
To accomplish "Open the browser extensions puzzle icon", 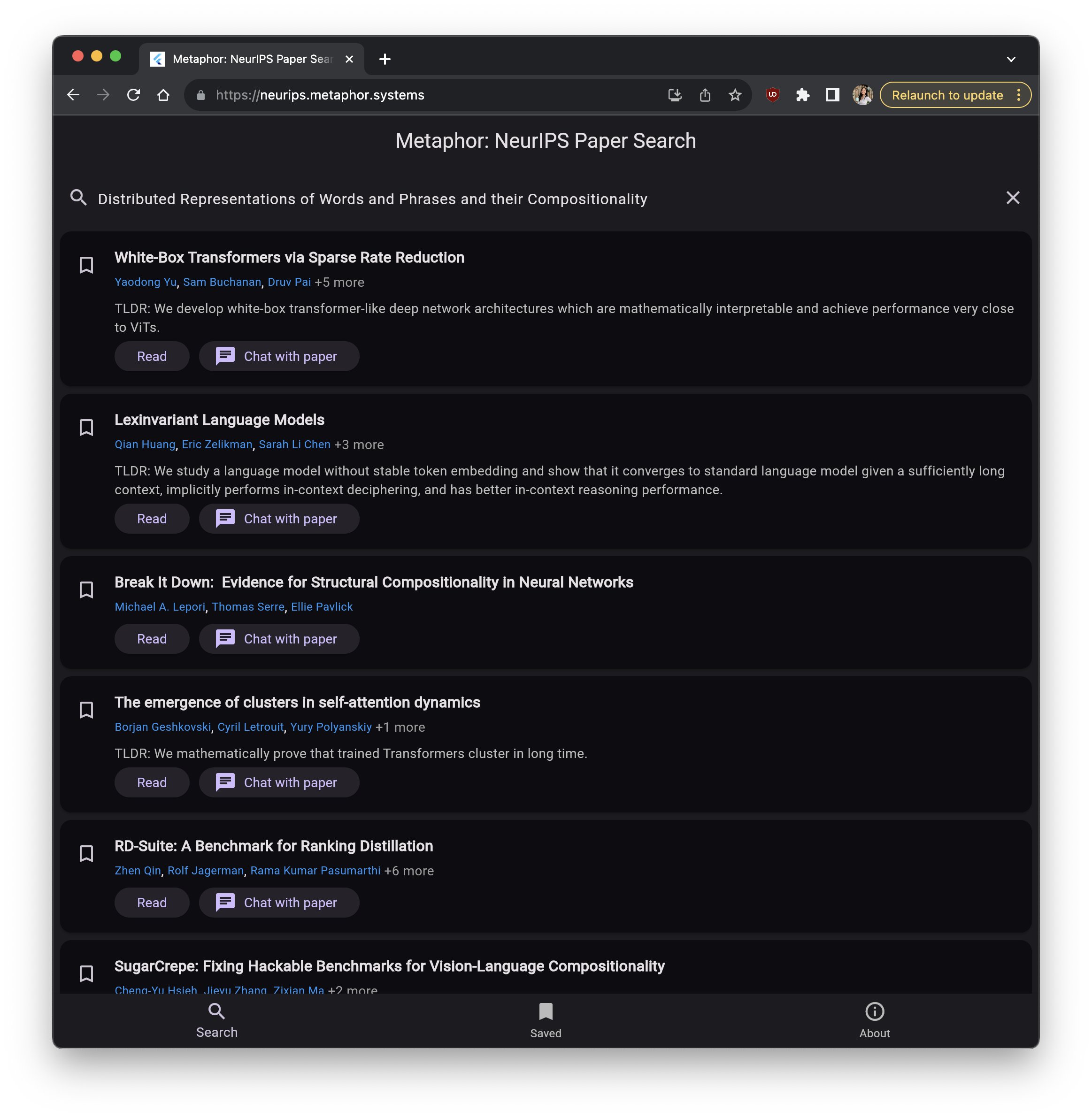I will coord(802,95).
